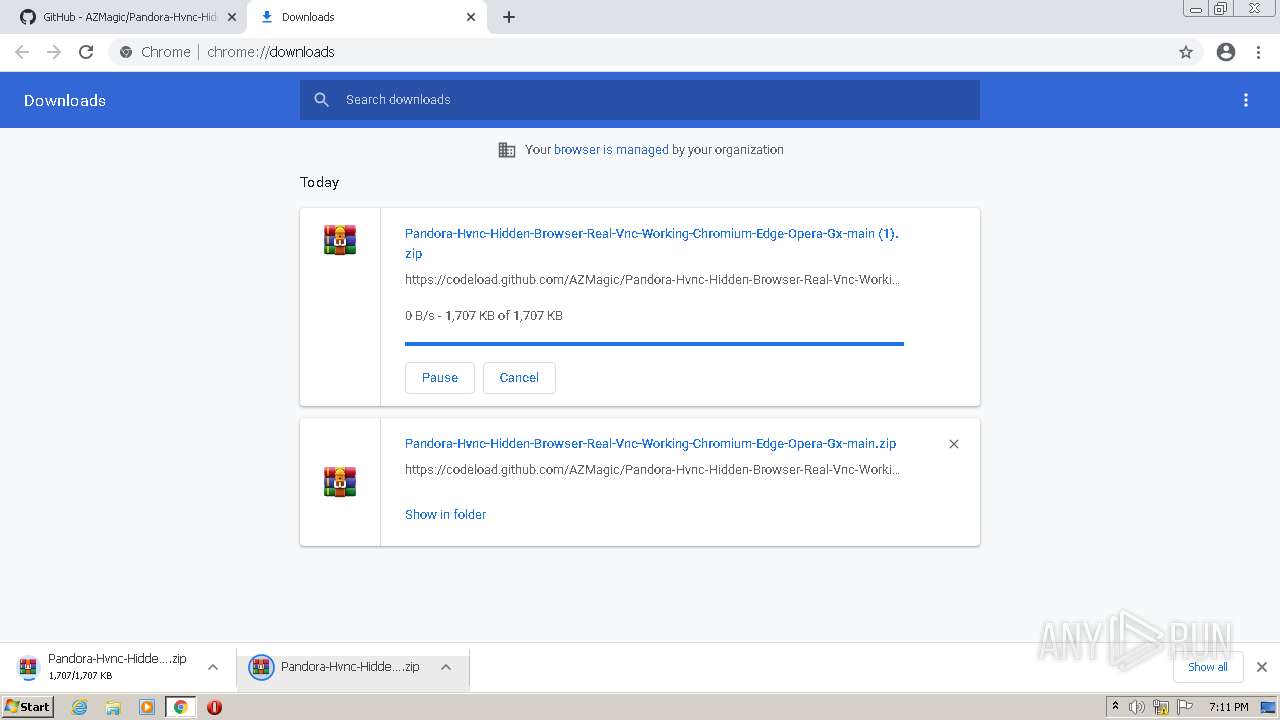1280x720 pixels.
Task: Remove Gx-main.zip from downloads list
Action: (x=954, y=444)
